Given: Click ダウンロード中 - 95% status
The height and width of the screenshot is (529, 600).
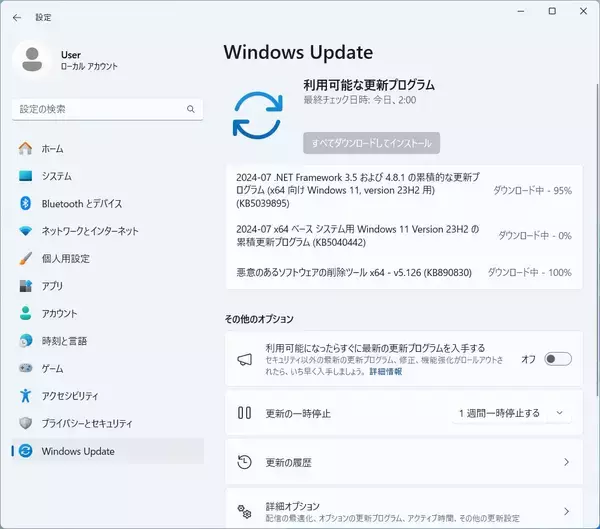Looking at the screenshot, I should pyautogui.click(x=532, y=190).
